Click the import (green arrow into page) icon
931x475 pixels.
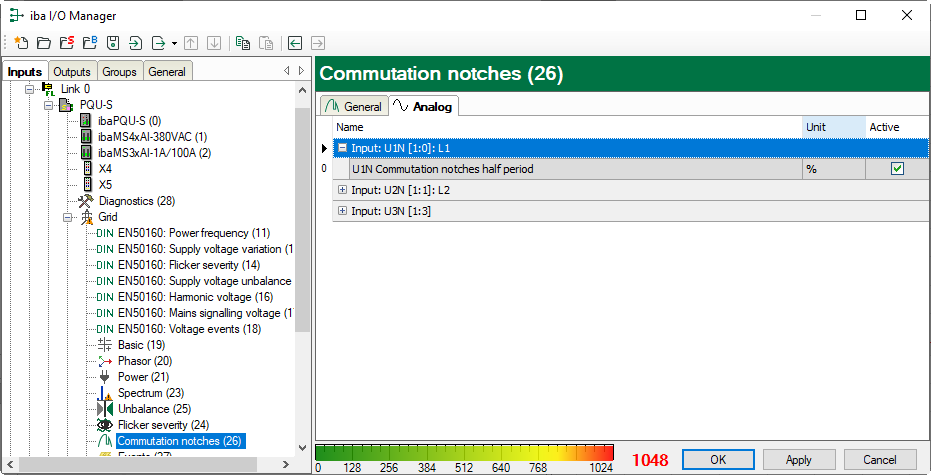(x=135, y=43)
